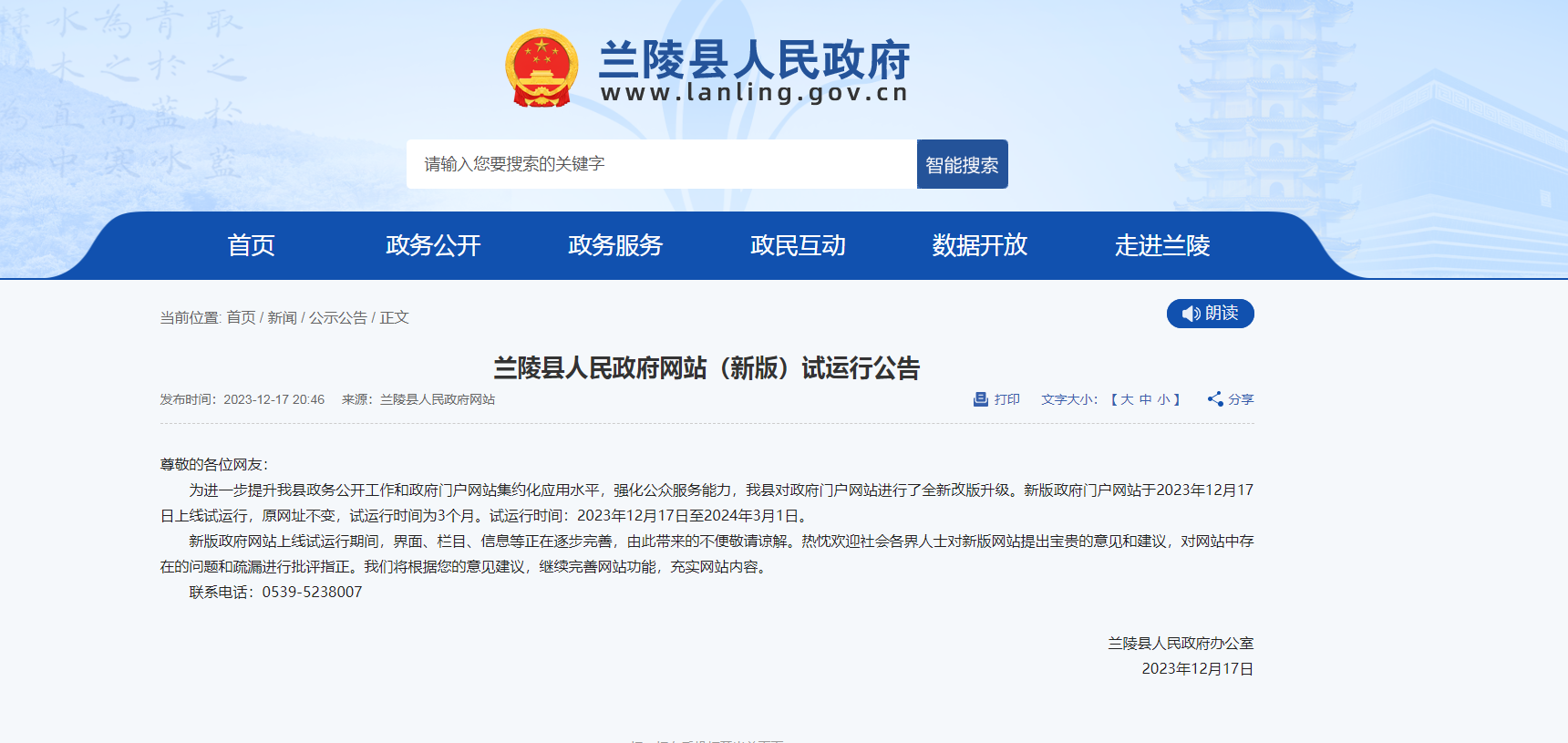
Task: Click the share icon beside 分享
Action: pyautogui.click(x=1215, y=398)
